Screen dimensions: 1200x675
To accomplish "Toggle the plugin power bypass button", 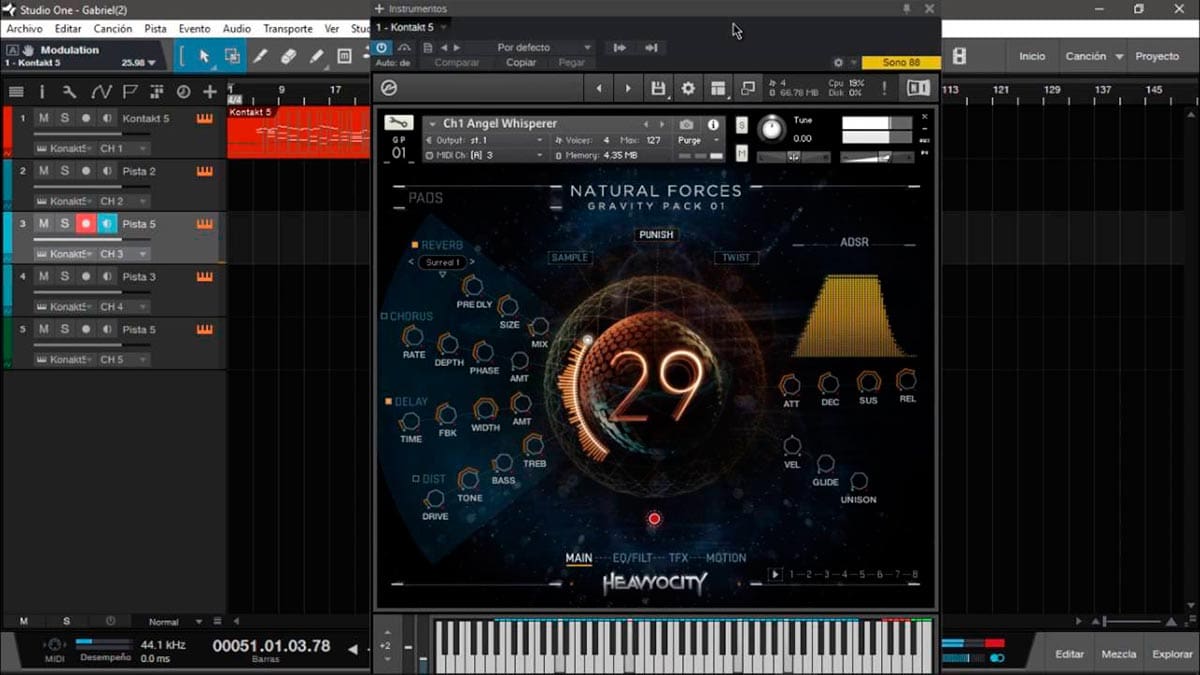I will coord(382,47).
